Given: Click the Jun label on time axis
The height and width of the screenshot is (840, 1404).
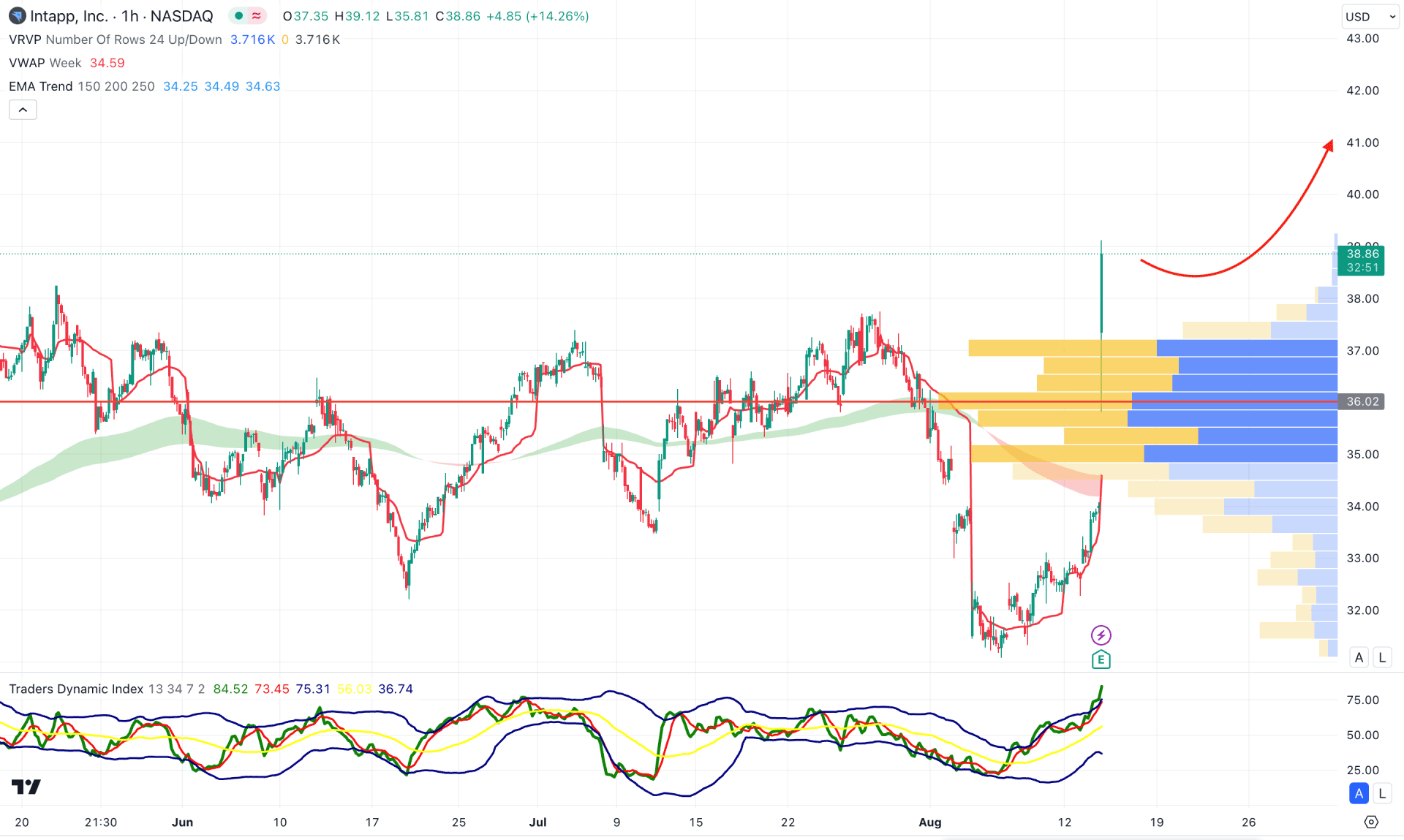Looking at the screenshot, I should 182,822.
